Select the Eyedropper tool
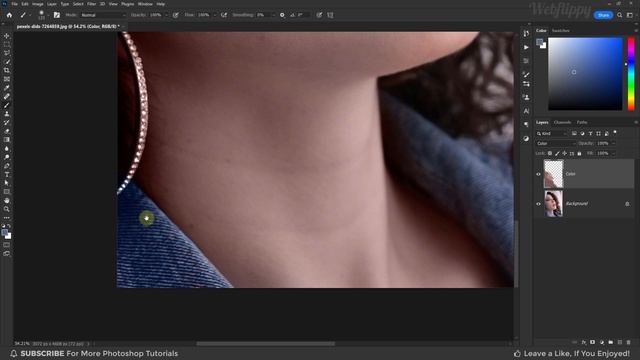This screenshot has width=640, height=360. [x=7, y=88]
